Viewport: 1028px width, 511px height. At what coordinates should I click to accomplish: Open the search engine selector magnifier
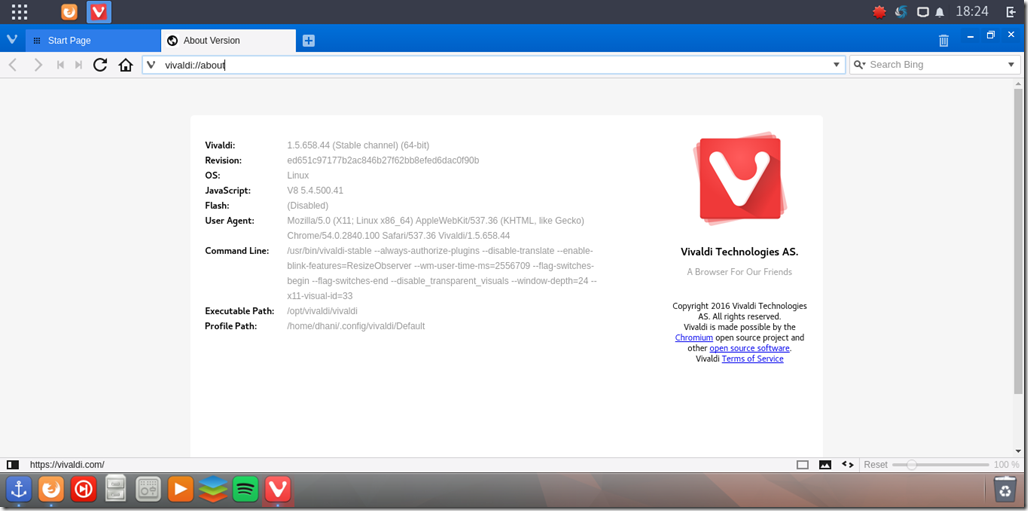(x=860, y=65)
